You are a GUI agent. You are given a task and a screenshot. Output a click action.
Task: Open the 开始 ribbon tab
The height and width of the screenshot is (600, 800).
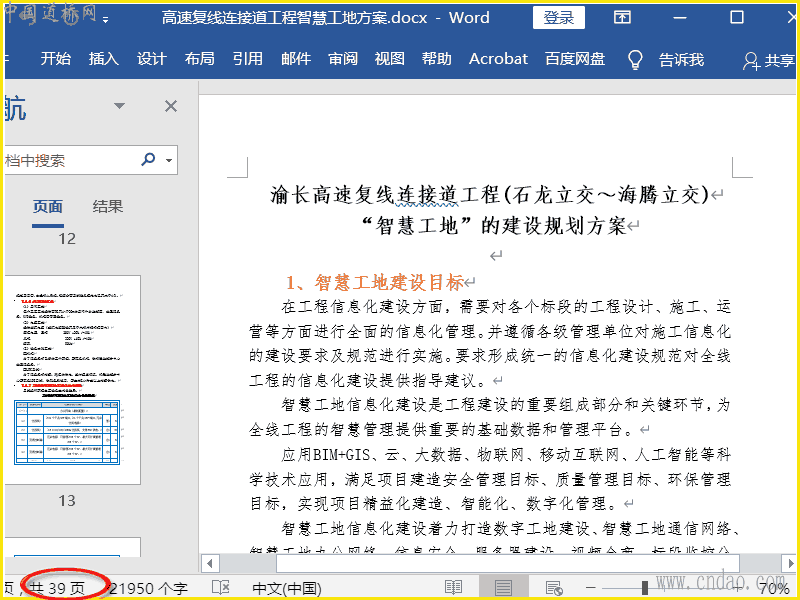56,59
